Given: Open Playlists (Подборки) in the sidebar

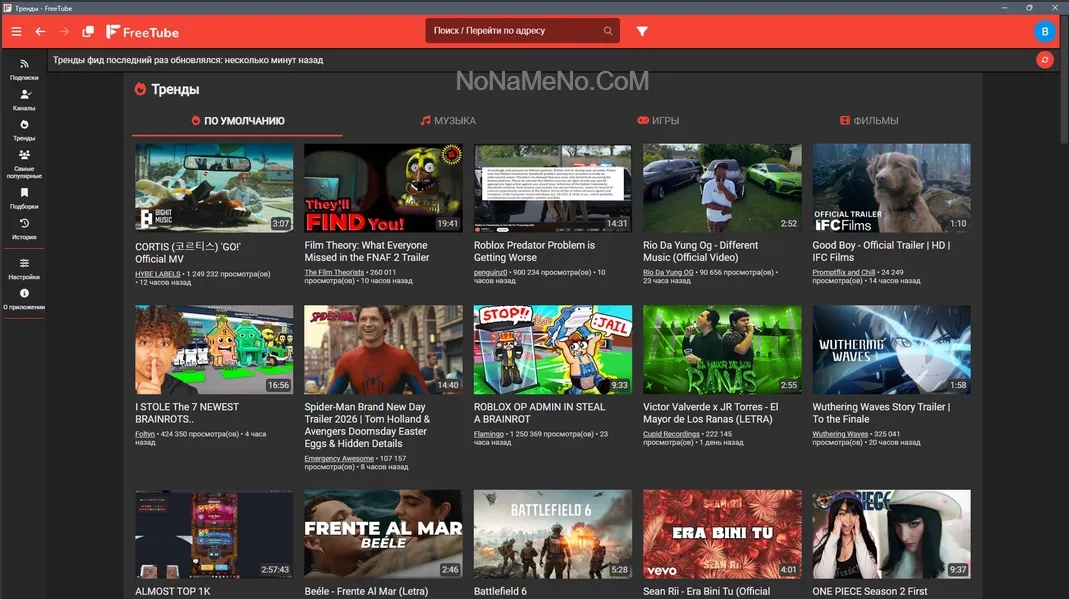Looking at the screenshot, I should [x=24, y=198].
